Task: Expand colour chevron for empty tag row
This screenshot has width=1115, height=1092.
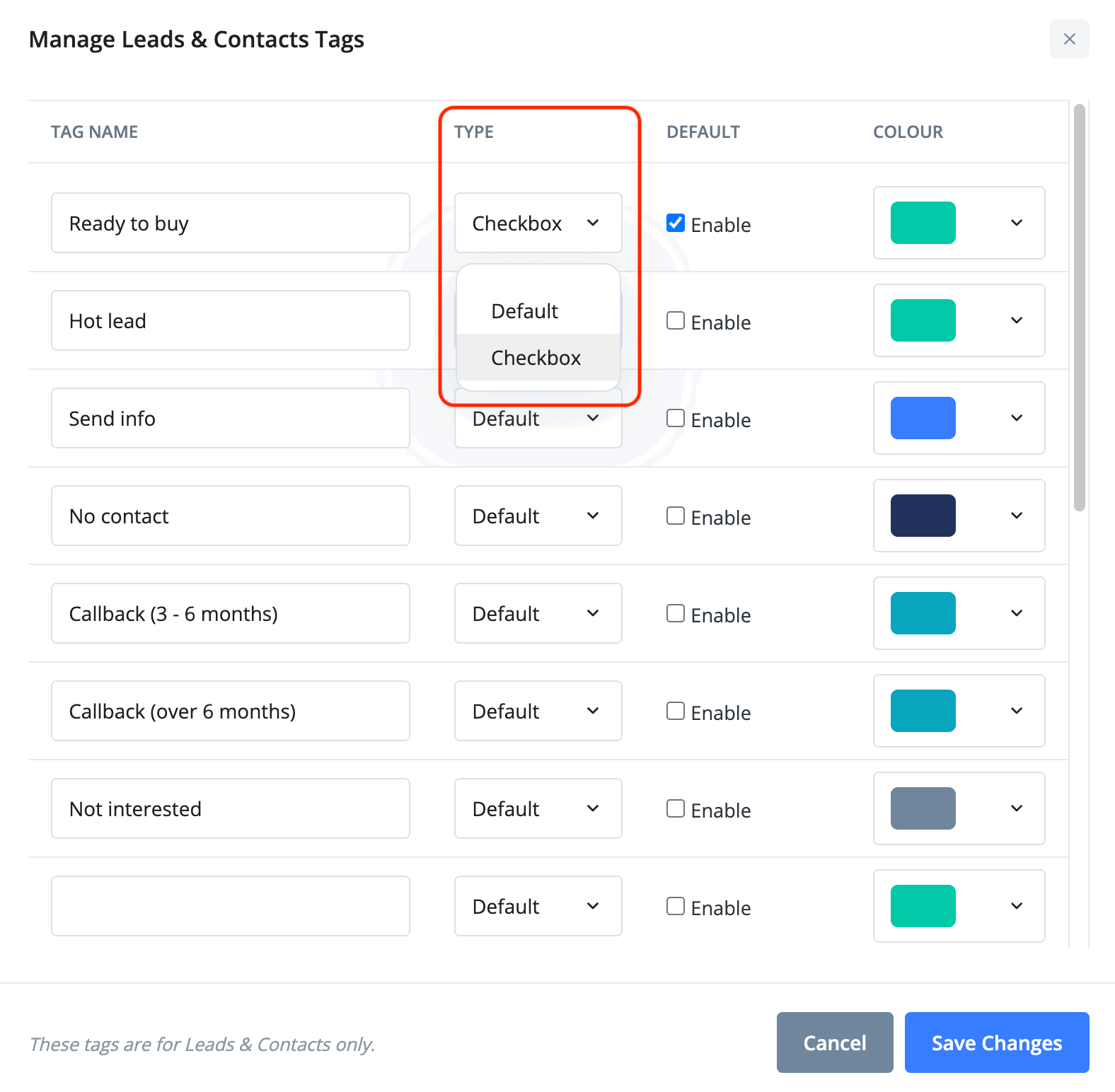Action: tap(1017, 906)
